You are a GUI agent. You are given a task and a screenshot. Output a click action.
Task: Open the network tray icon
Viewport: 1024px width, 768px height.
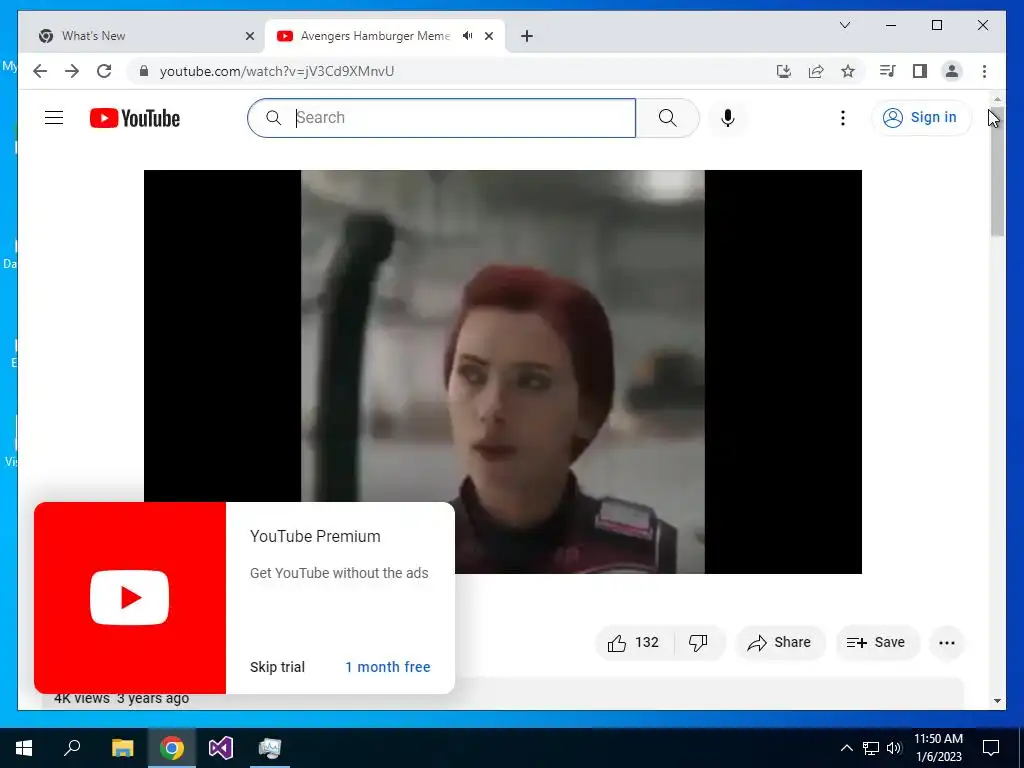871,748
